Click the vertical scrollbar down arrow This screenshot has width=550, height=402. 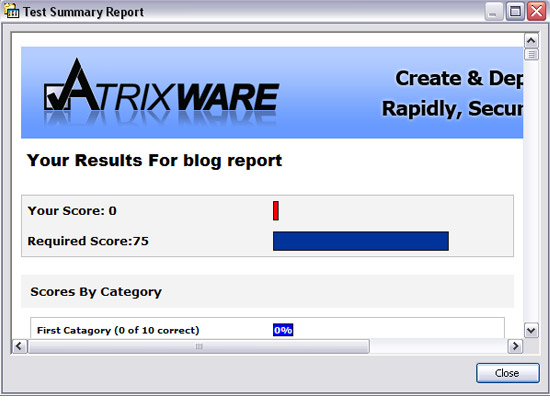click(531, 330)
